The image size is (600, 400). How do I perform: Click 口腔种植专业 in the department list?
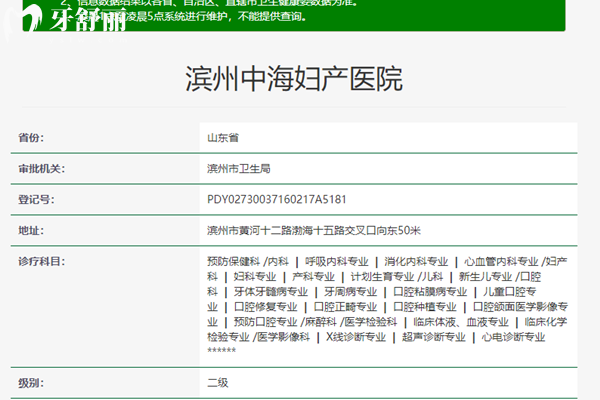coord(425,307)
